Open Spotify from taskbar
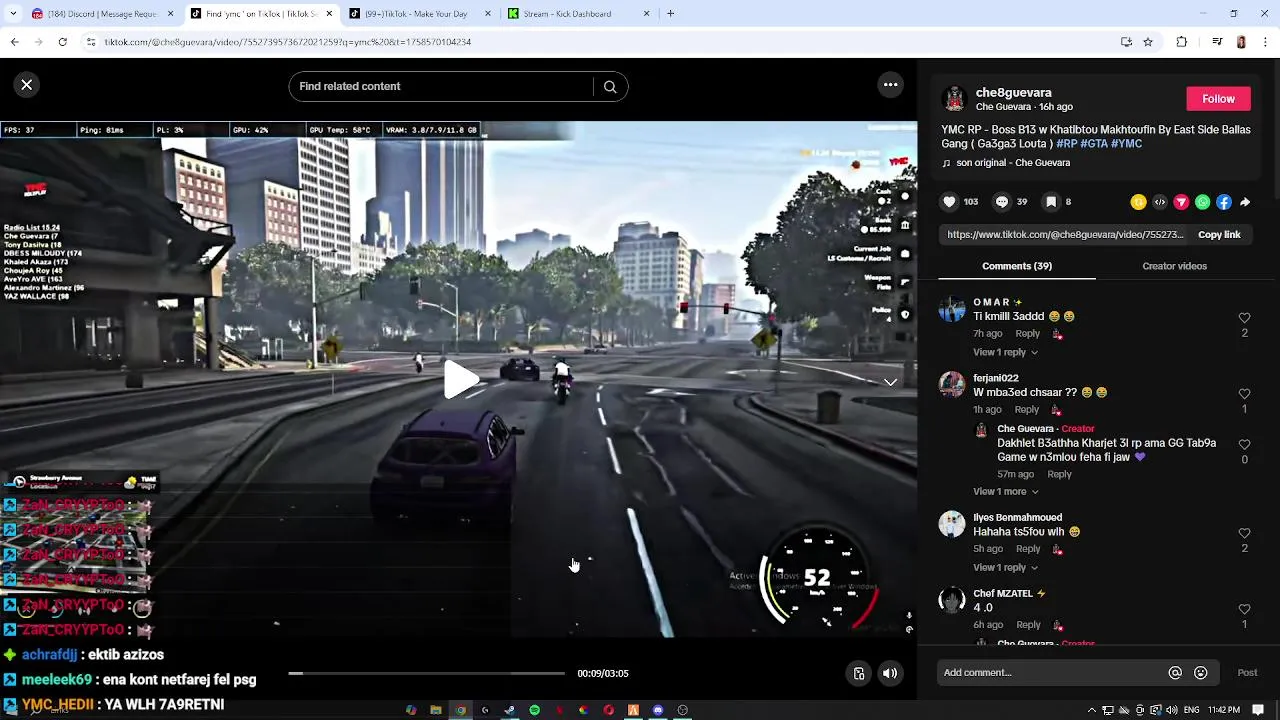Screen dimensions: 1280x720 click(x=534, y=710)
